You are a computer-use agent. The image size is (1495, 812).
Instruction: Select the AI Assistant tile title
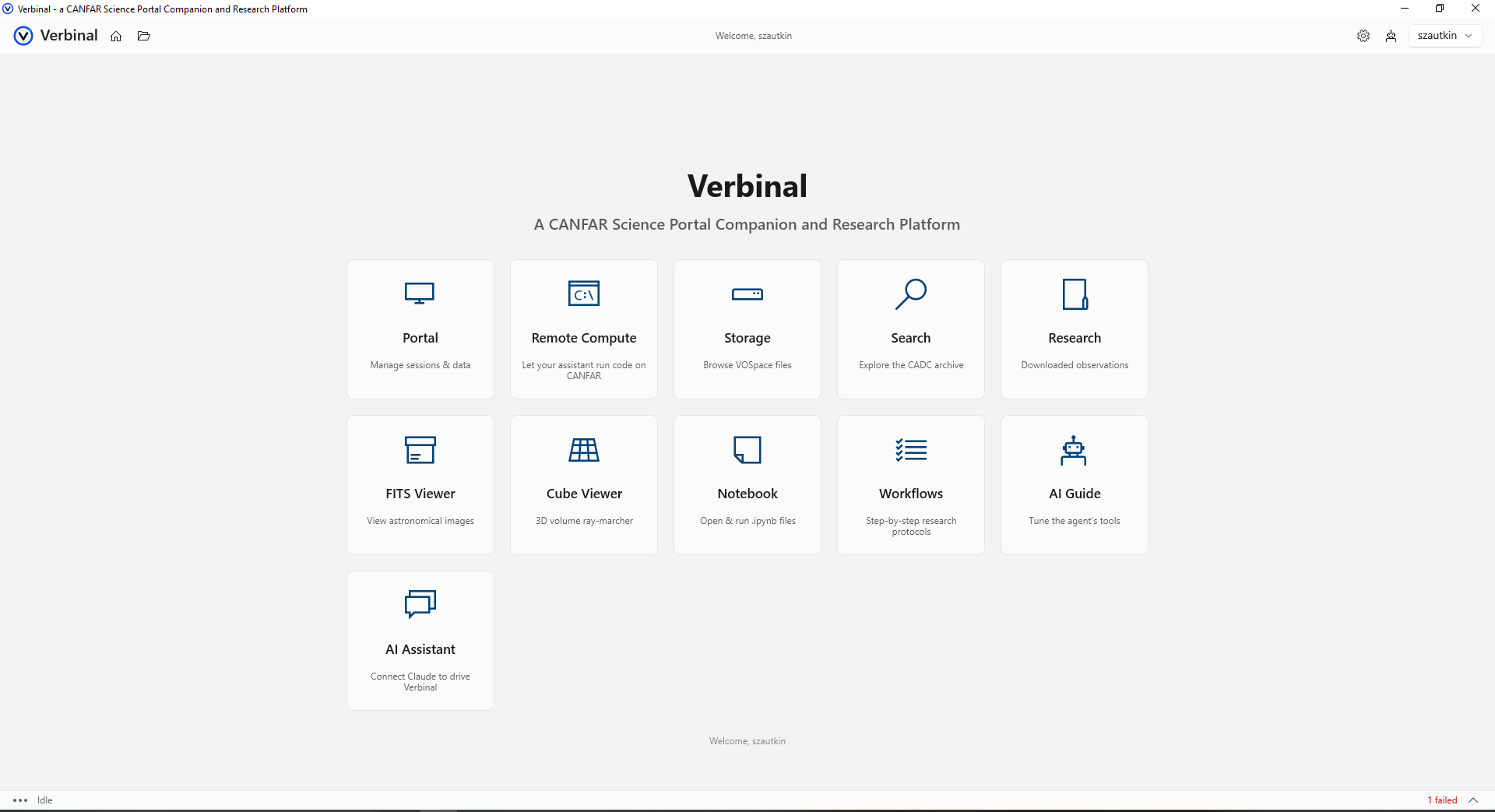click(420, 649)
